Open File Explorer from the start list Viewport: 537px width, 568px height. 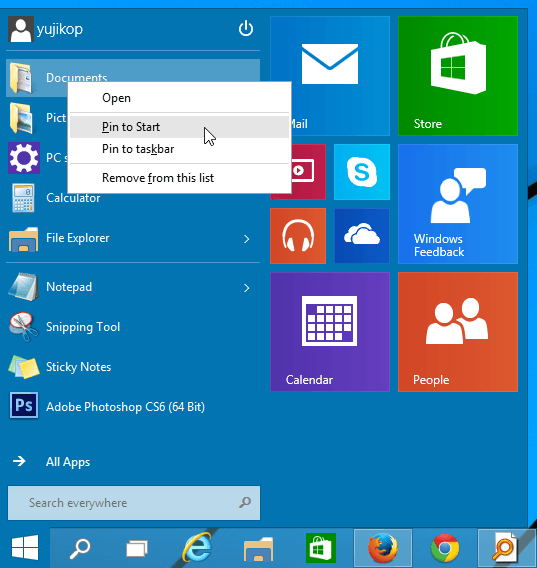click(x=133, y=238)
